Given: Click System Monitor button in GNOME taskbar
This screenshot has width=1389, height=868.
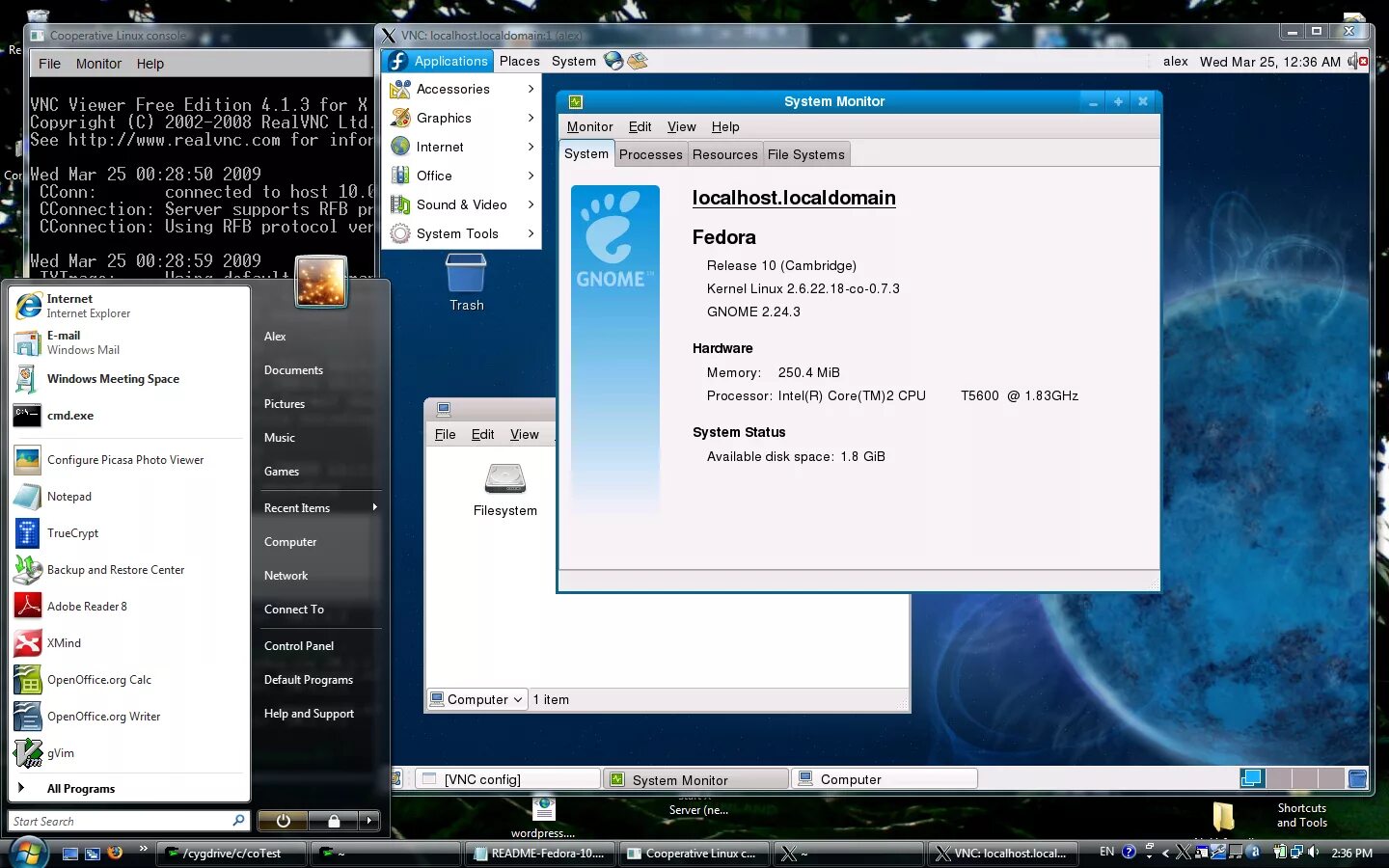Looking at the screenshot, I should [x=695, y=779].
